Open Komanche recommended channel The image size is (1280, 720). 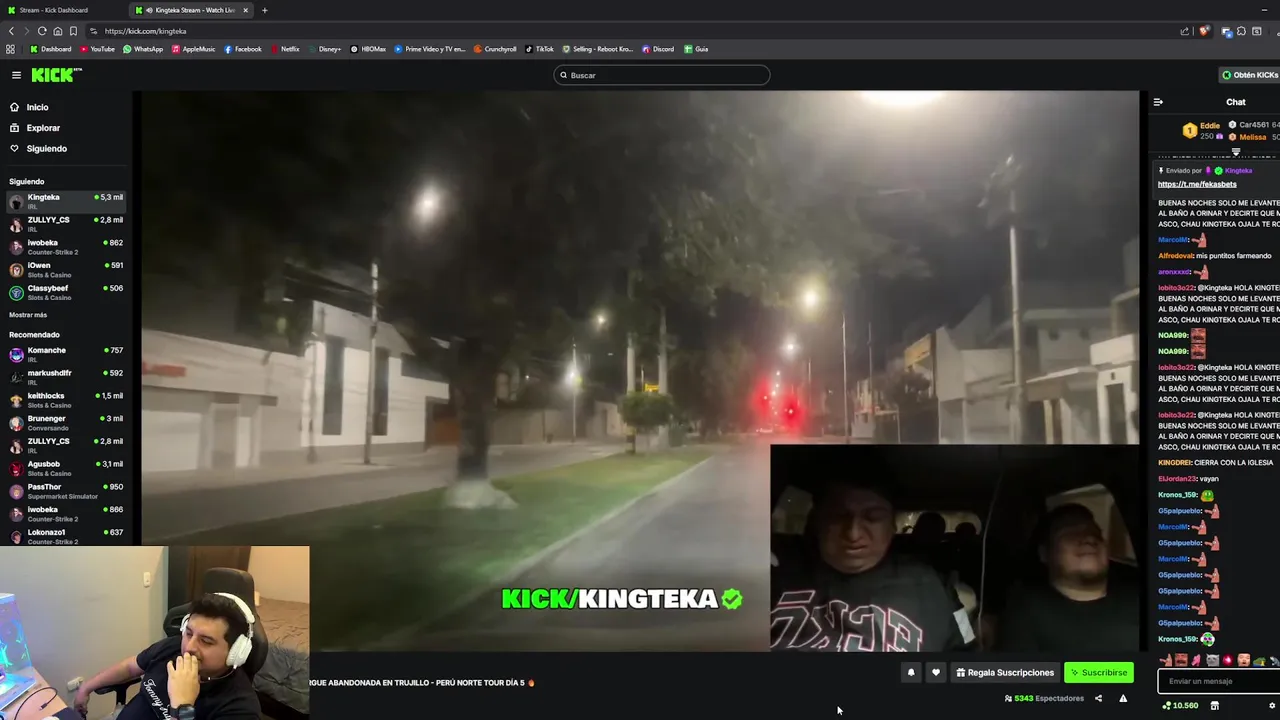tap(66, 355)
